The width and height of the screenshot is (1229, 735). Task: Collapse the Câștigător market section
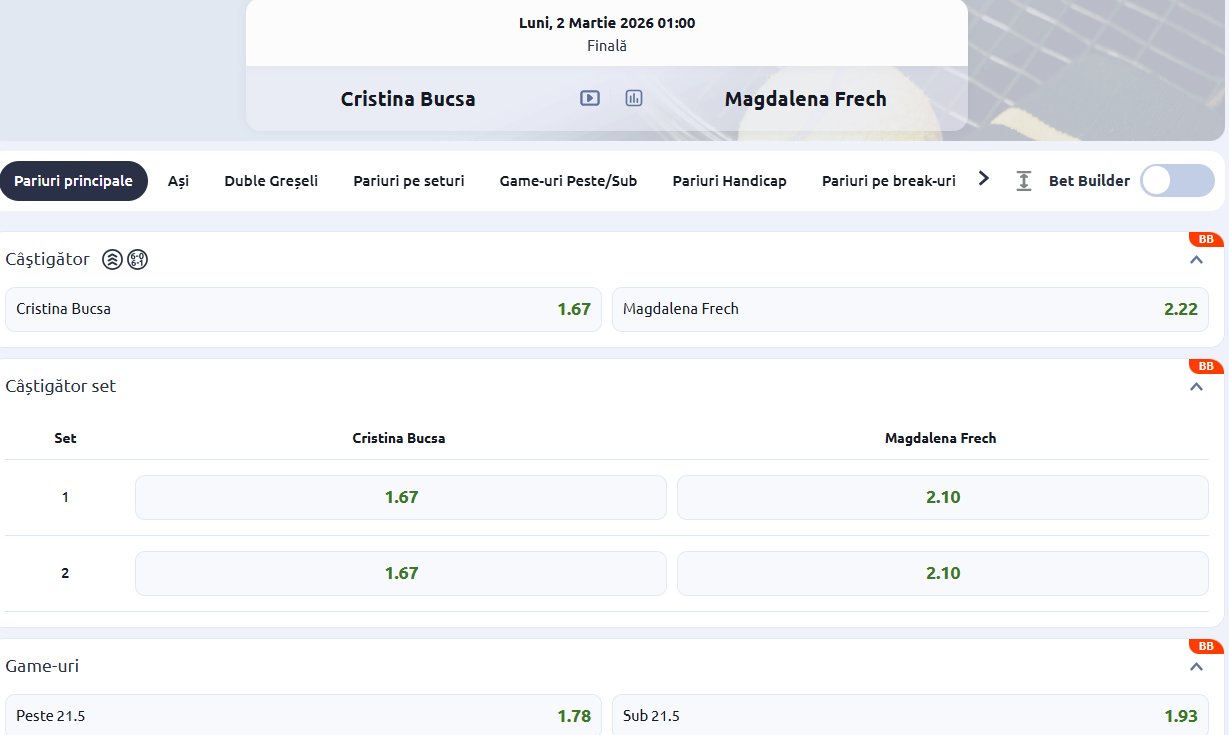(x=1196, y=260)
